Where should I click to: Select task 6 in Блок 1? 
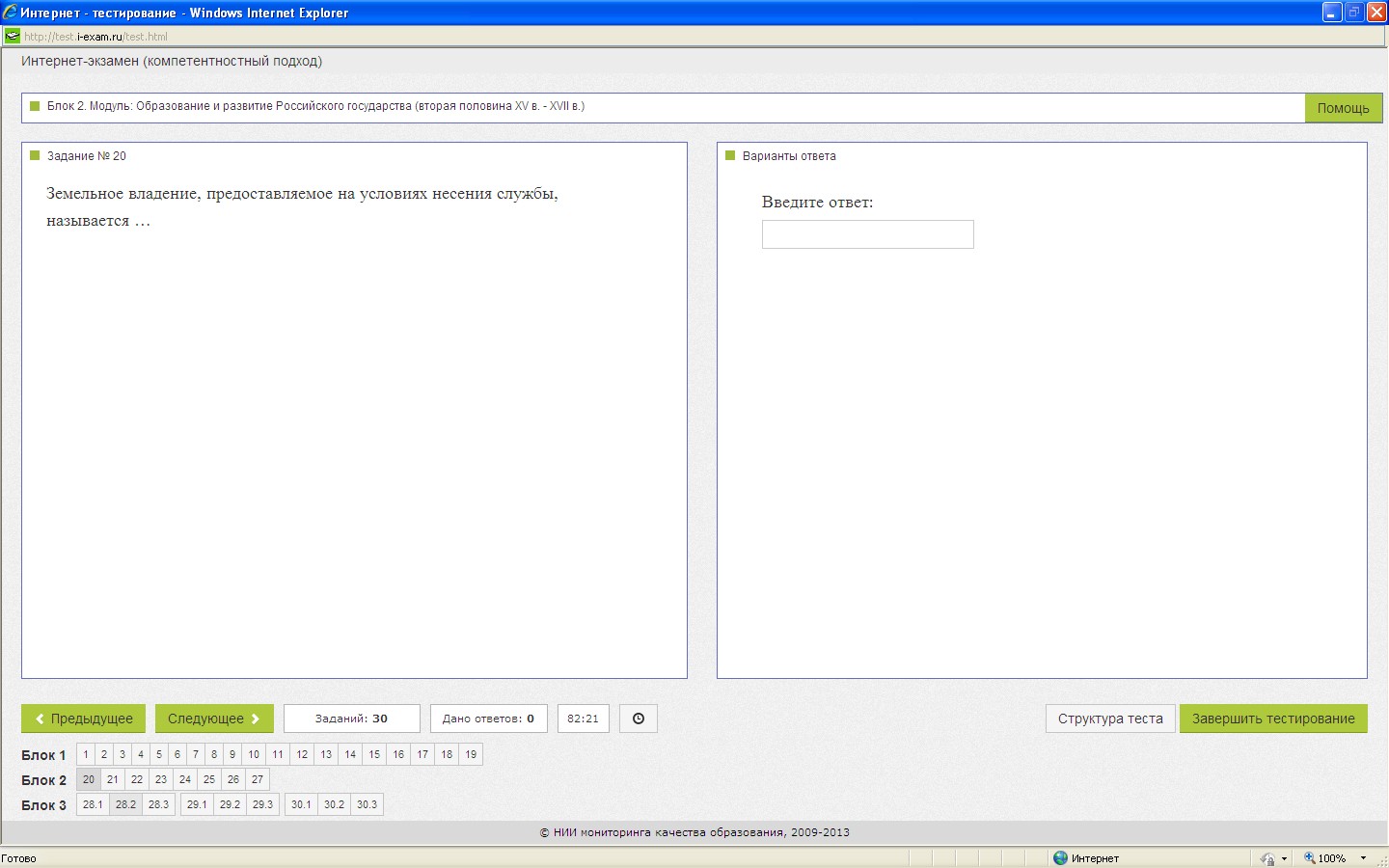point(177,754)
